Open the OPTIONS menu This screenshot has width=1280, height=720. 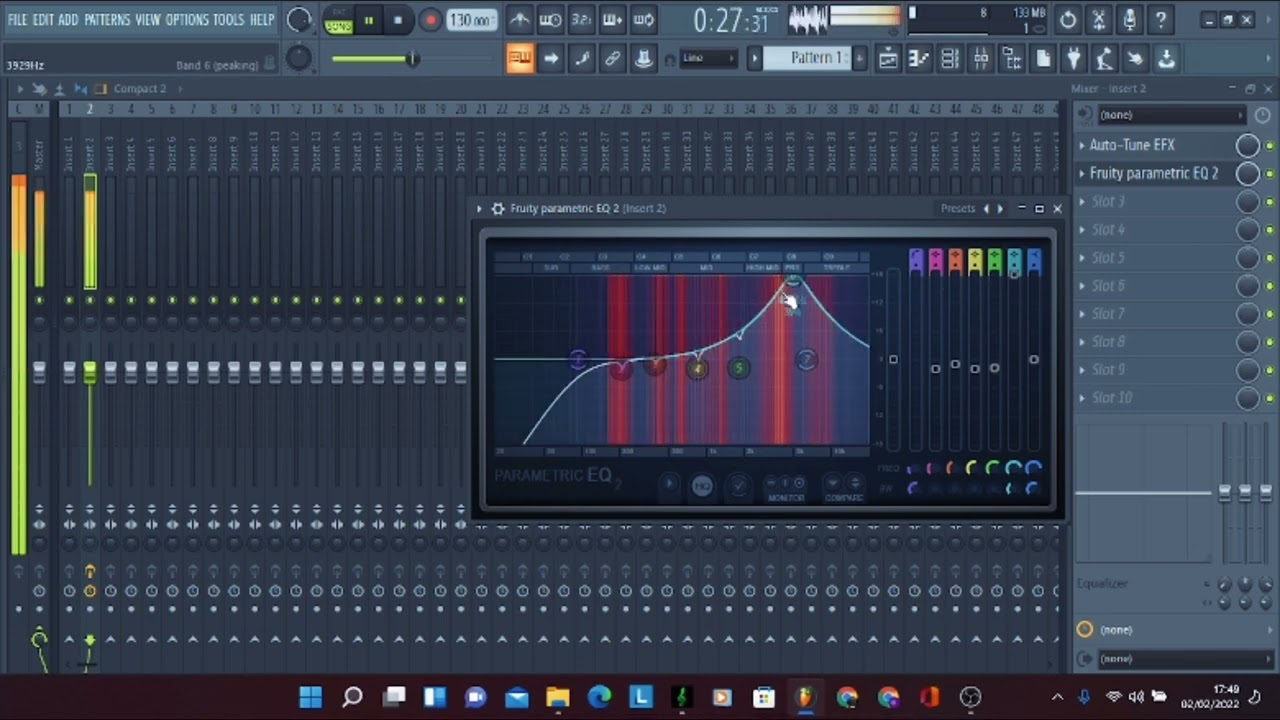(x=187, y=19)
